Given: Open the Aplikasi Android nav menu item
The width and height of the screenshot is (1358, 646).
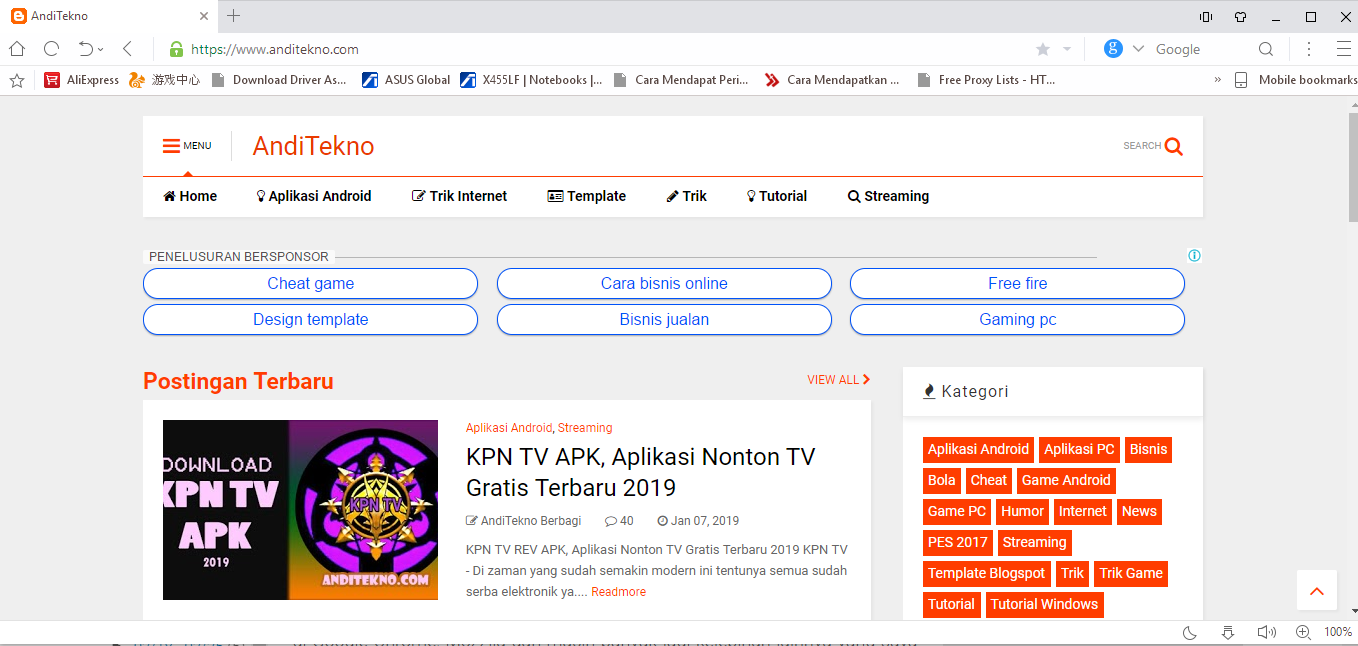Looking at the screenshot, I should coord(314,196).
